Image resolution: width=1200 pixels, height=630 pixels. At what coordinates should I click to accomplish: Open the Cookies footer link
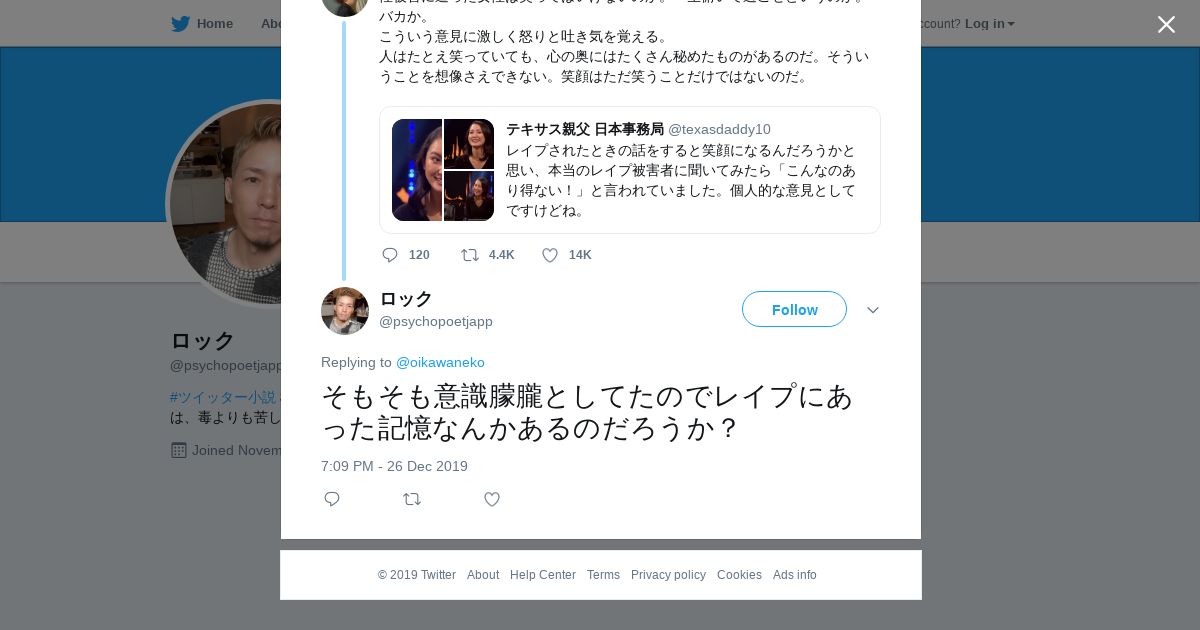tap(739, 575)
